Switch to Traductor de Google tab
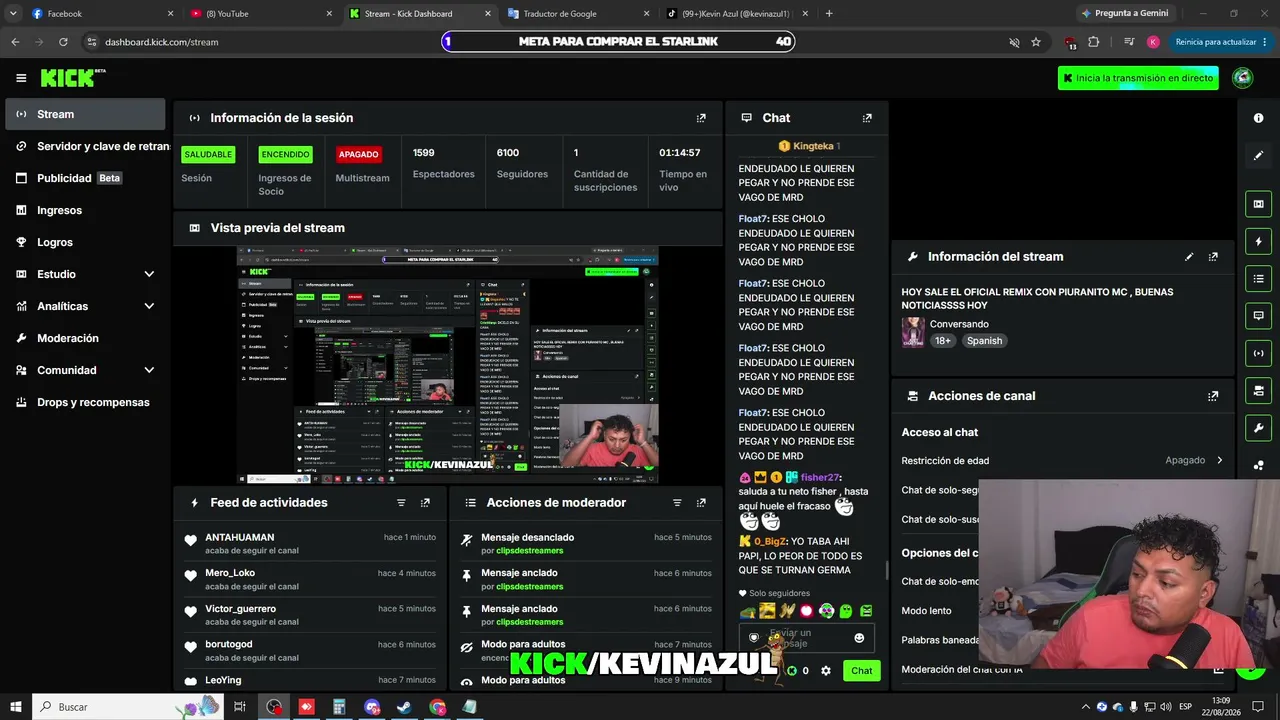This screenshot has width=1280, height=720. (577, 14)
